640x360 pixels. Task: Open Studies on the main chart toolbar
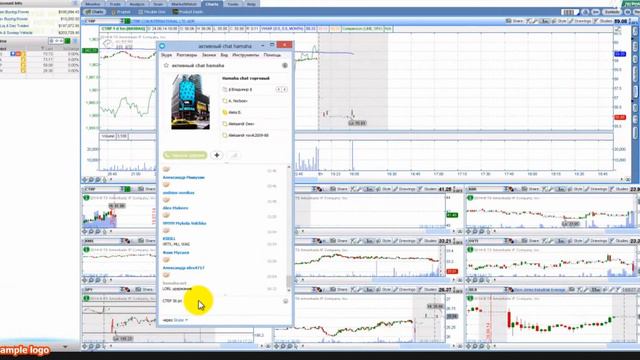pyautogui.click(x=603, y=21)
